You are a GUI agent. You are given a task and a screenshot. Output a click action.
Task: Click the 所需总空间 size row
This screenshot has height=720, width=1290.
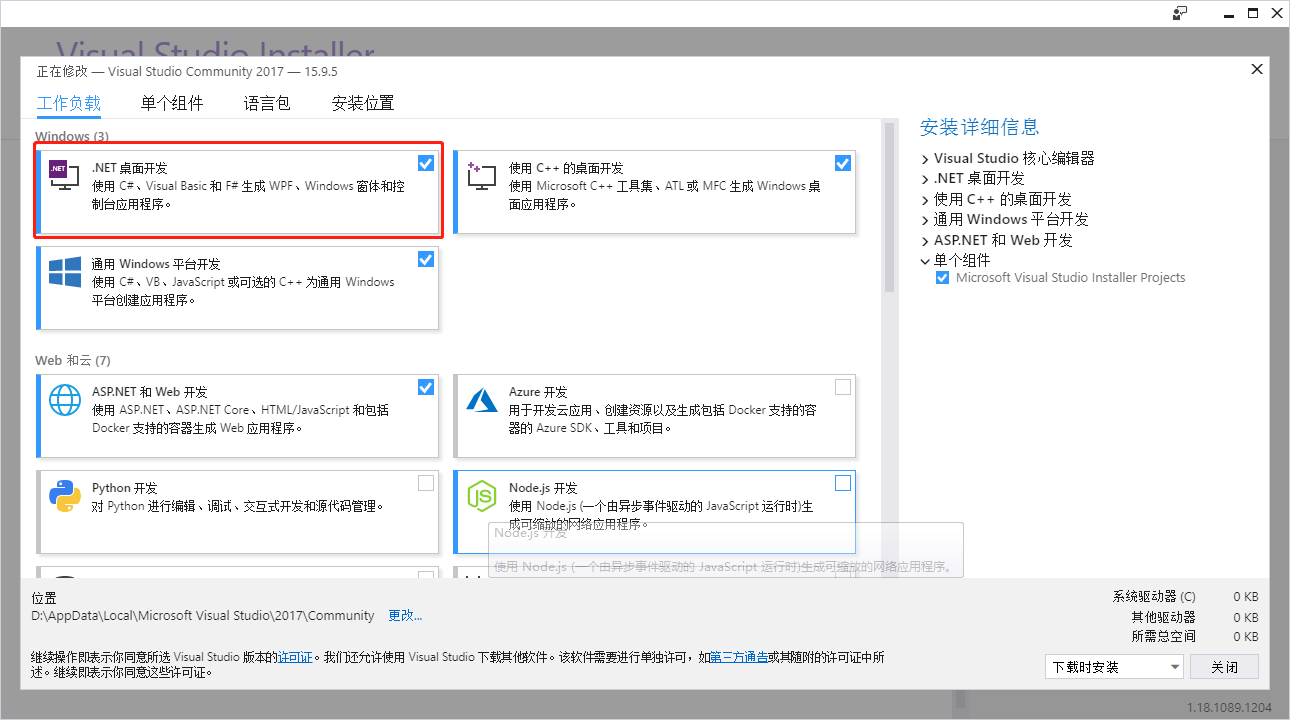pos(1195,636)
